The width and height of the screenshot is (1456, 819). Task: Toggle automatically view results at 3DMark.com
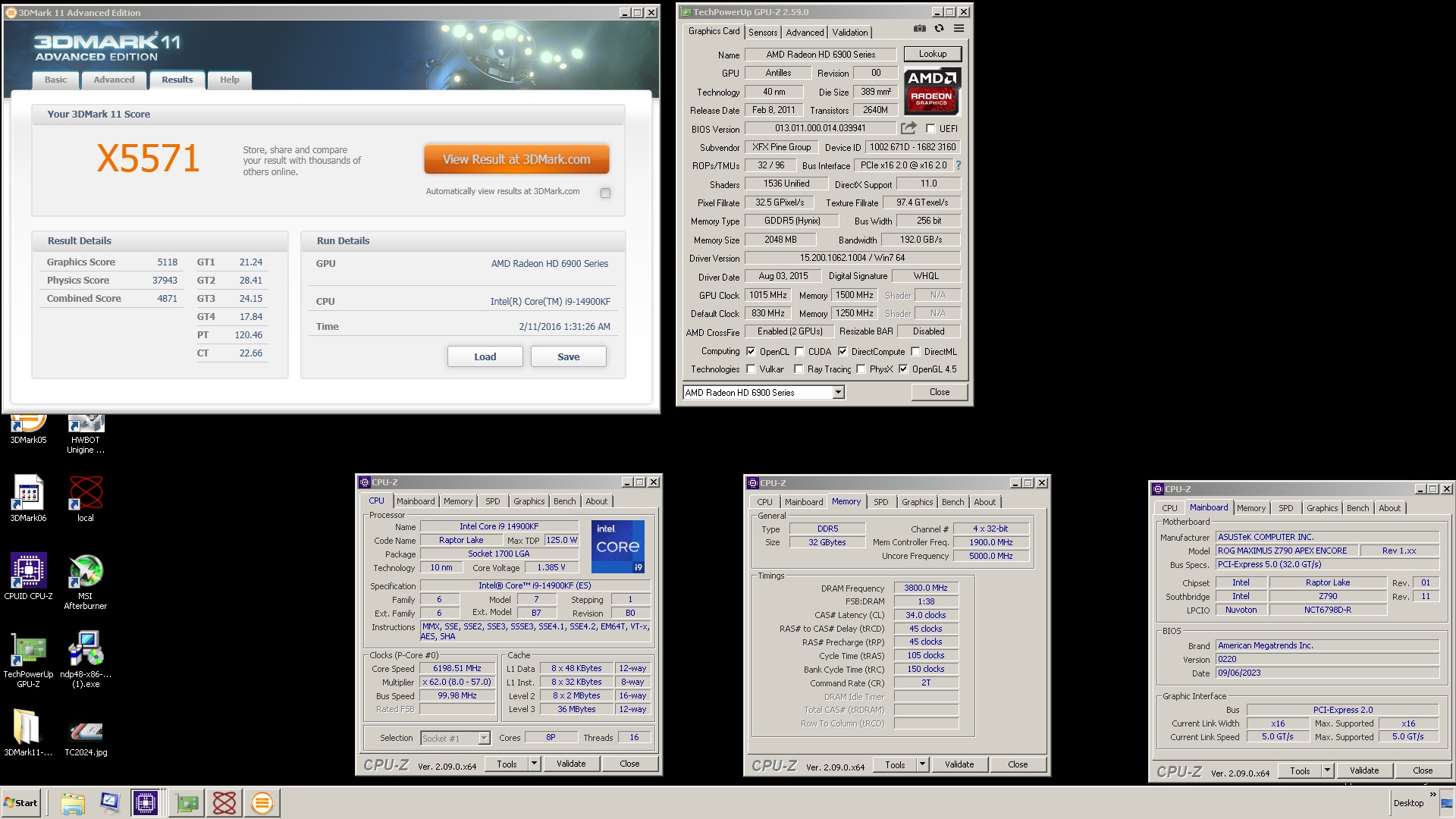605,193
